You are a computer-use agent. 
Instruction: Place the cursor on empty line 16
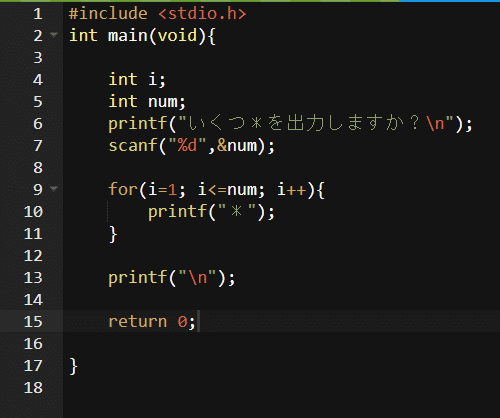pos(281,344)
